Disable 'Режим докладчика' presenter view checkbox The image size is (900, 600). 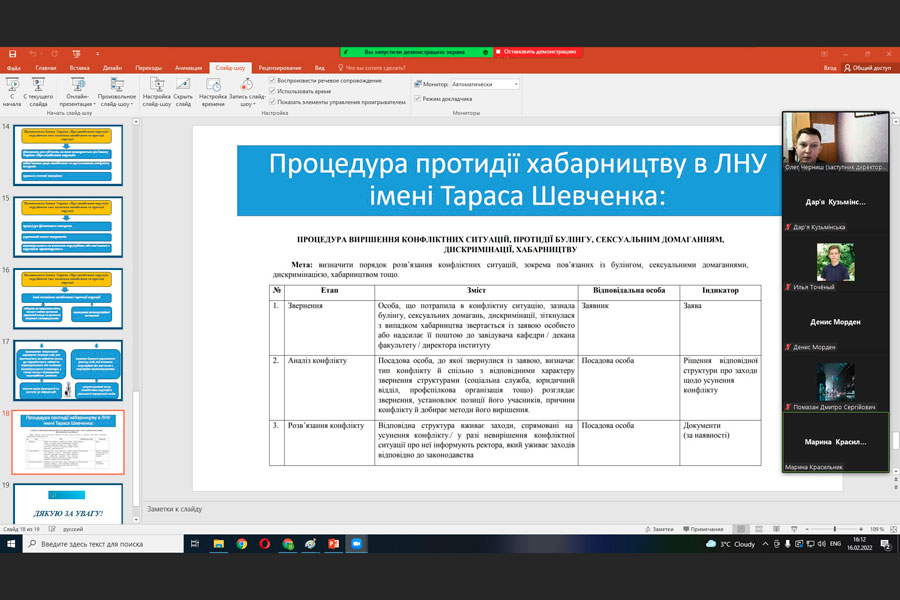[x=417, y=98]
